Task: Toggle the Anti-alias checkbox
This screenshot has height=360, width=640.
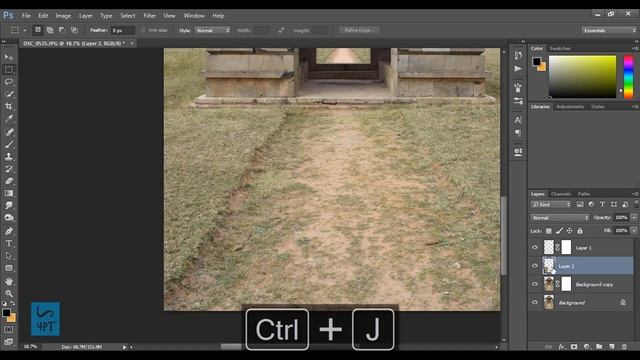Action: 143,30
